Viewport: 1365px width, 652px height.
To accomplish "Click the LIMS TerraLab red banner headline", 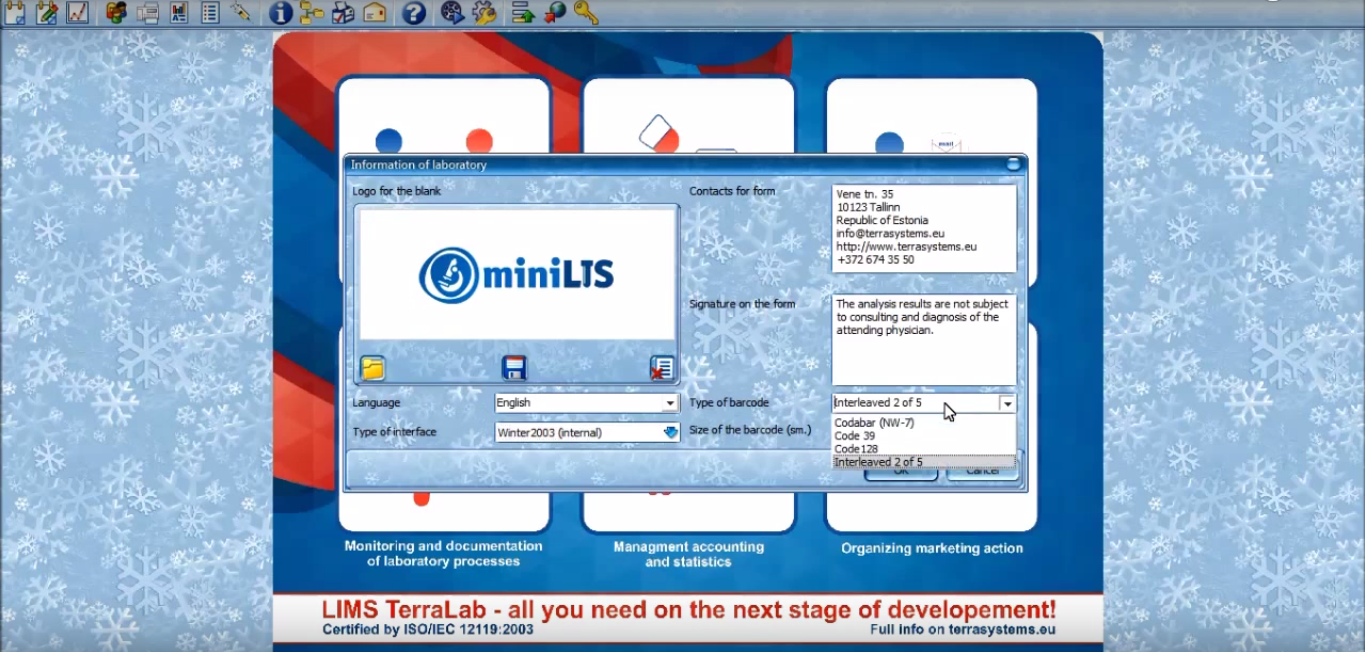I will 688,609.
